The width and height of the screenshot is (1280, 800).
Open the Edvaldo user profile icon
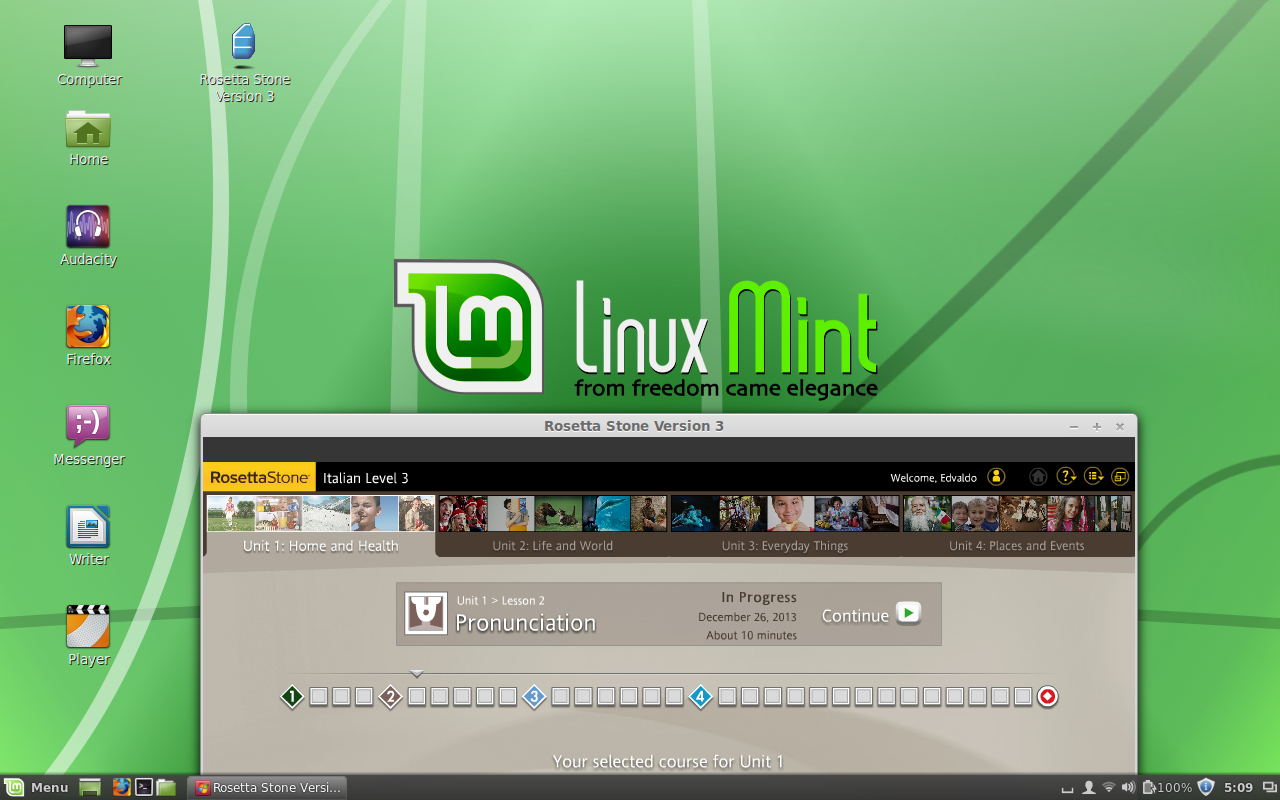point(996,477)
